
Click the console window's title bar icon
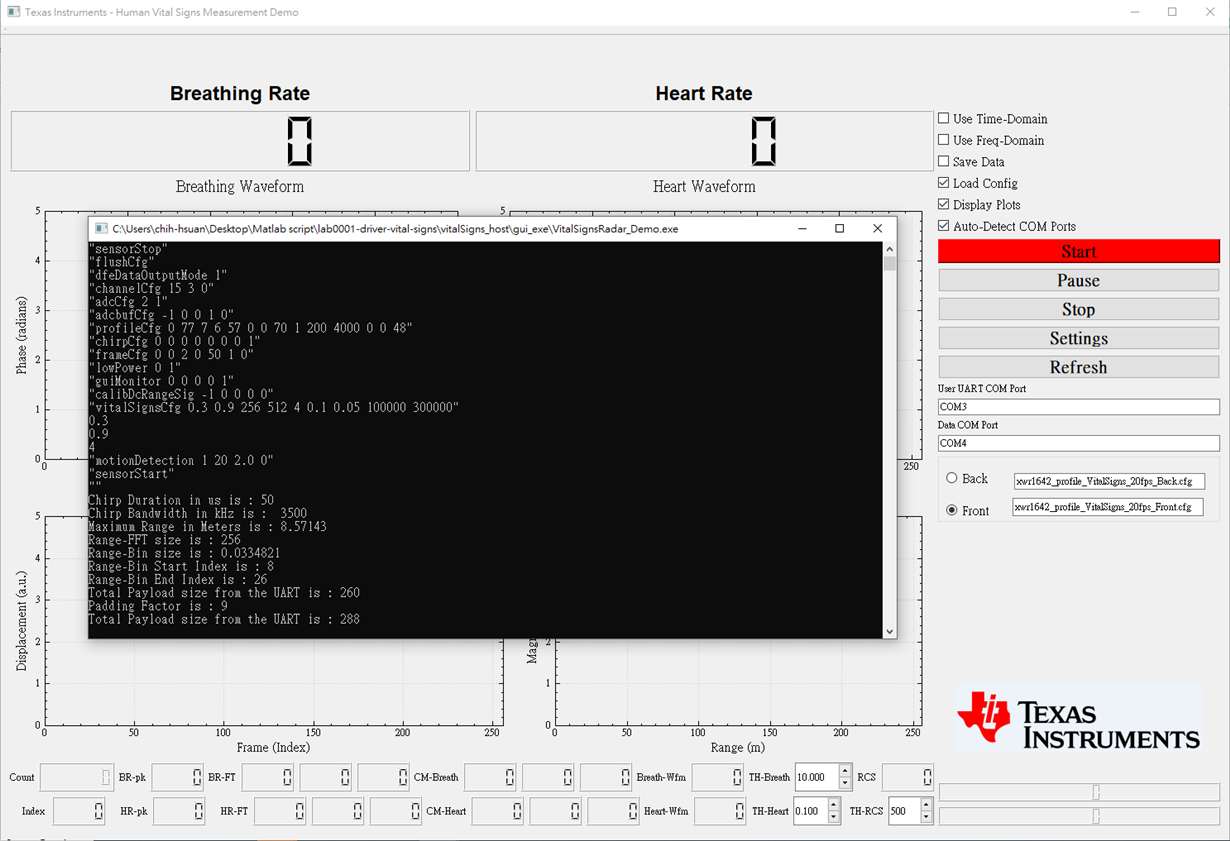101,228
